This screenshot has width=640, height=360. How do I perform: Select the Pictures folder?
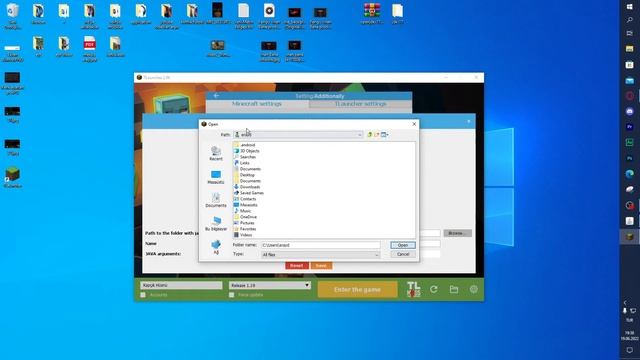(244, 223)
